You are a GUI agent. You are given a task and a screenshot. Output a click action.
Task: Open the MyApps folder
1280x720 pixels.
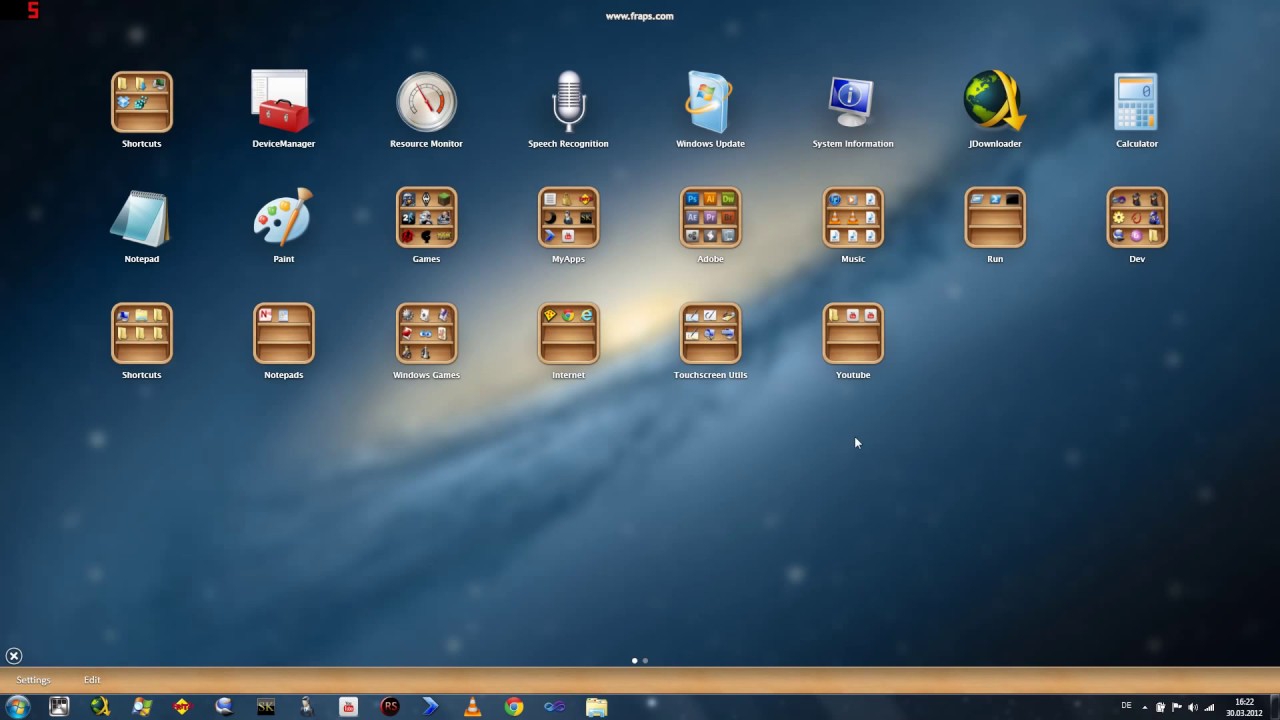pos(568,217)
